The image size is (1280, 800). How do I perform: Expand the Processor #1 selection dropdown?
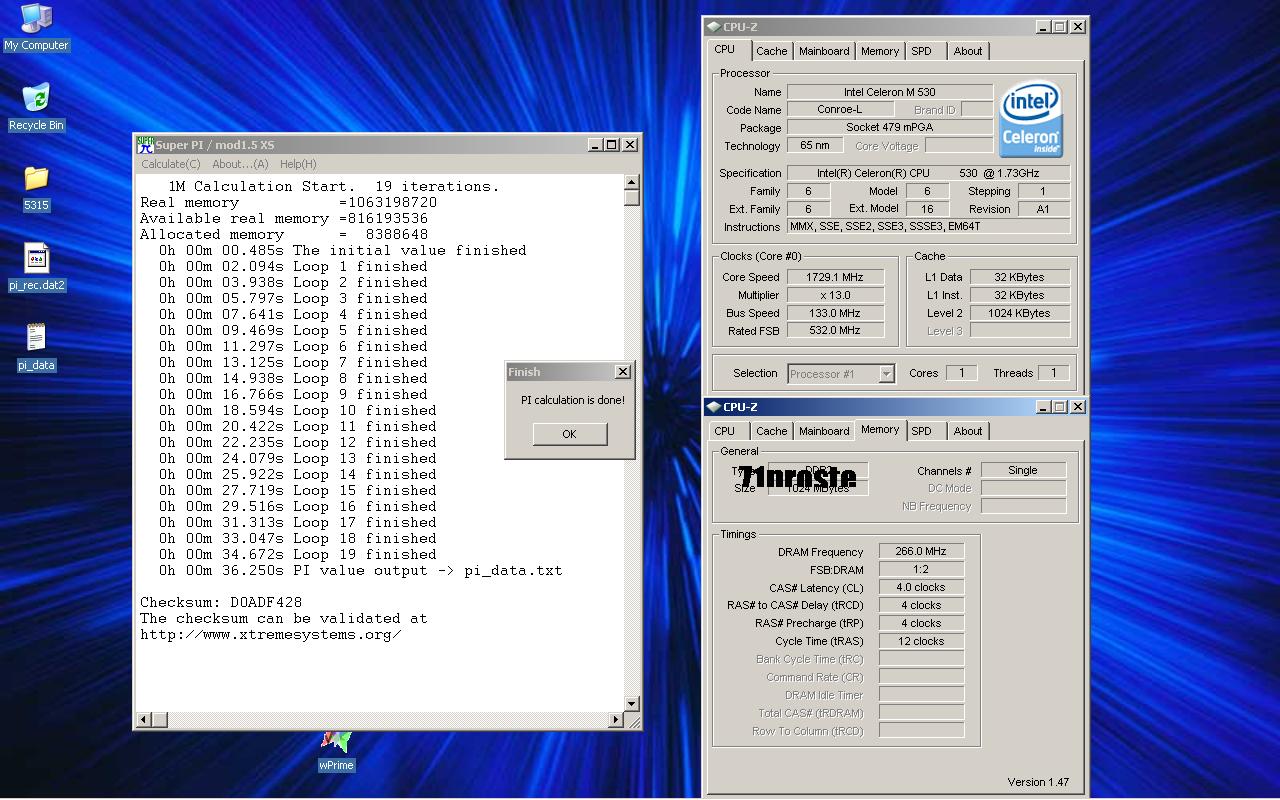[886, 374]
